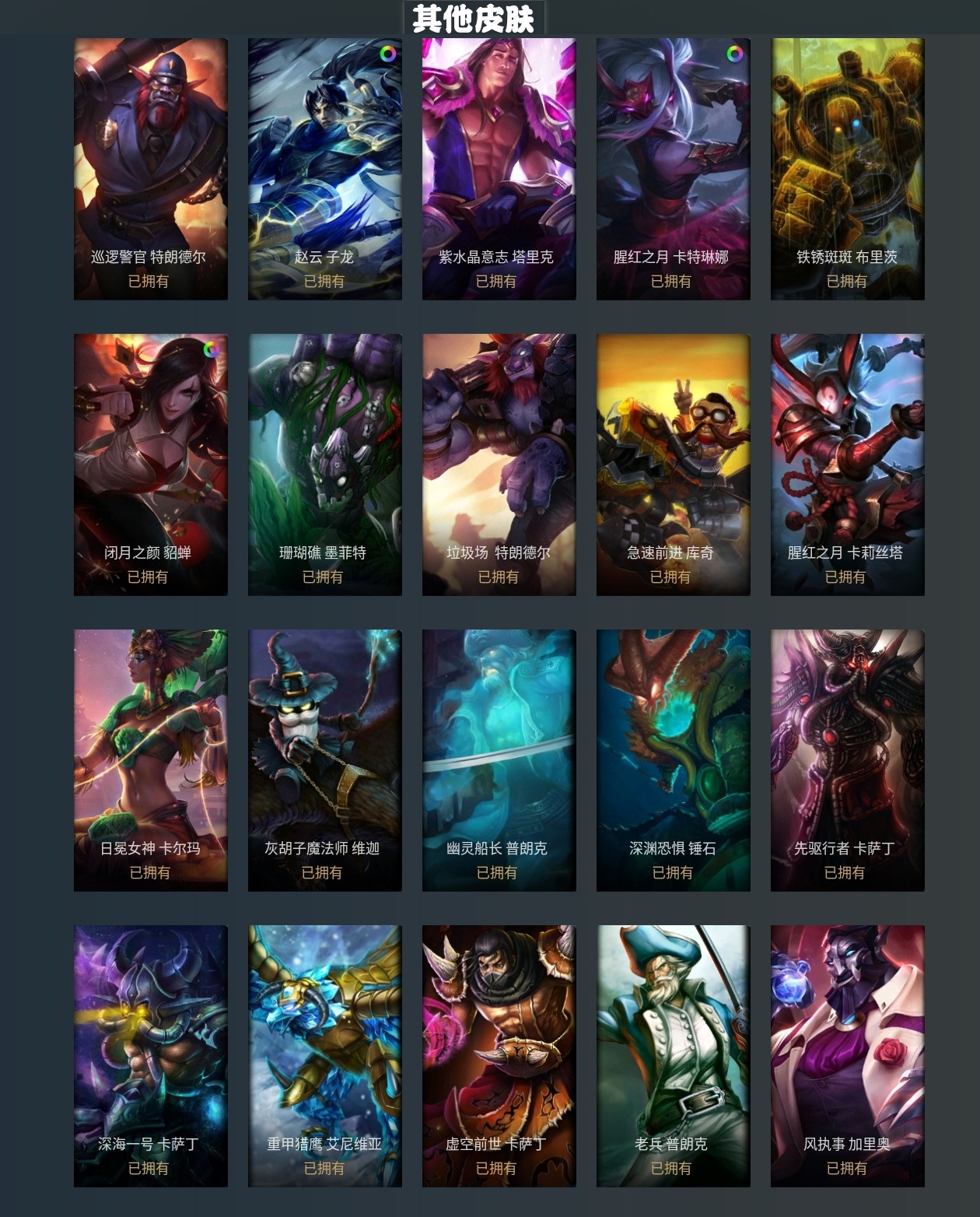Open the 垃圾场 特朗德尔 skin card

(x=499, y=465)
